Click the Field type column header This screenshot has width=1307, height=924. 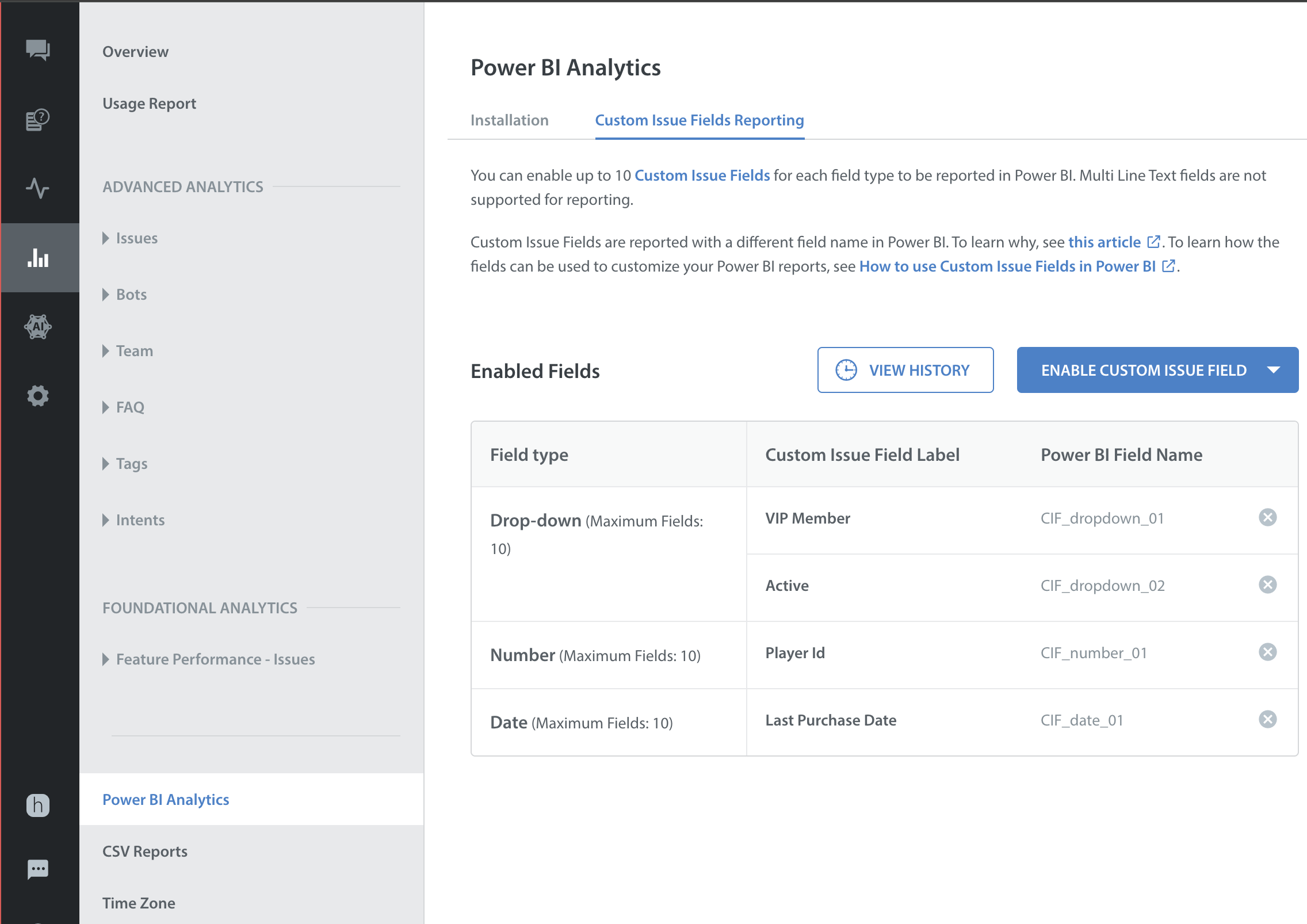pyautogui.click(x=529, y=455)
